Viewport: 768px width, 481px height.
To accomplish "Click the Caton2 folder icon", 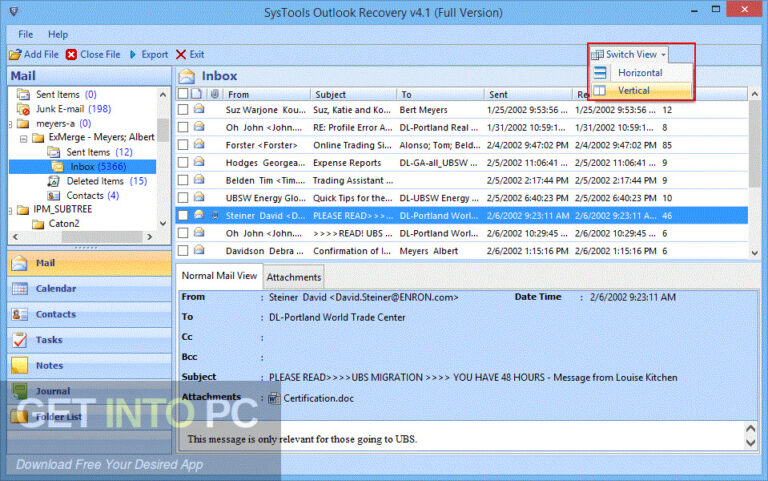I will click(x=38, y=224).
